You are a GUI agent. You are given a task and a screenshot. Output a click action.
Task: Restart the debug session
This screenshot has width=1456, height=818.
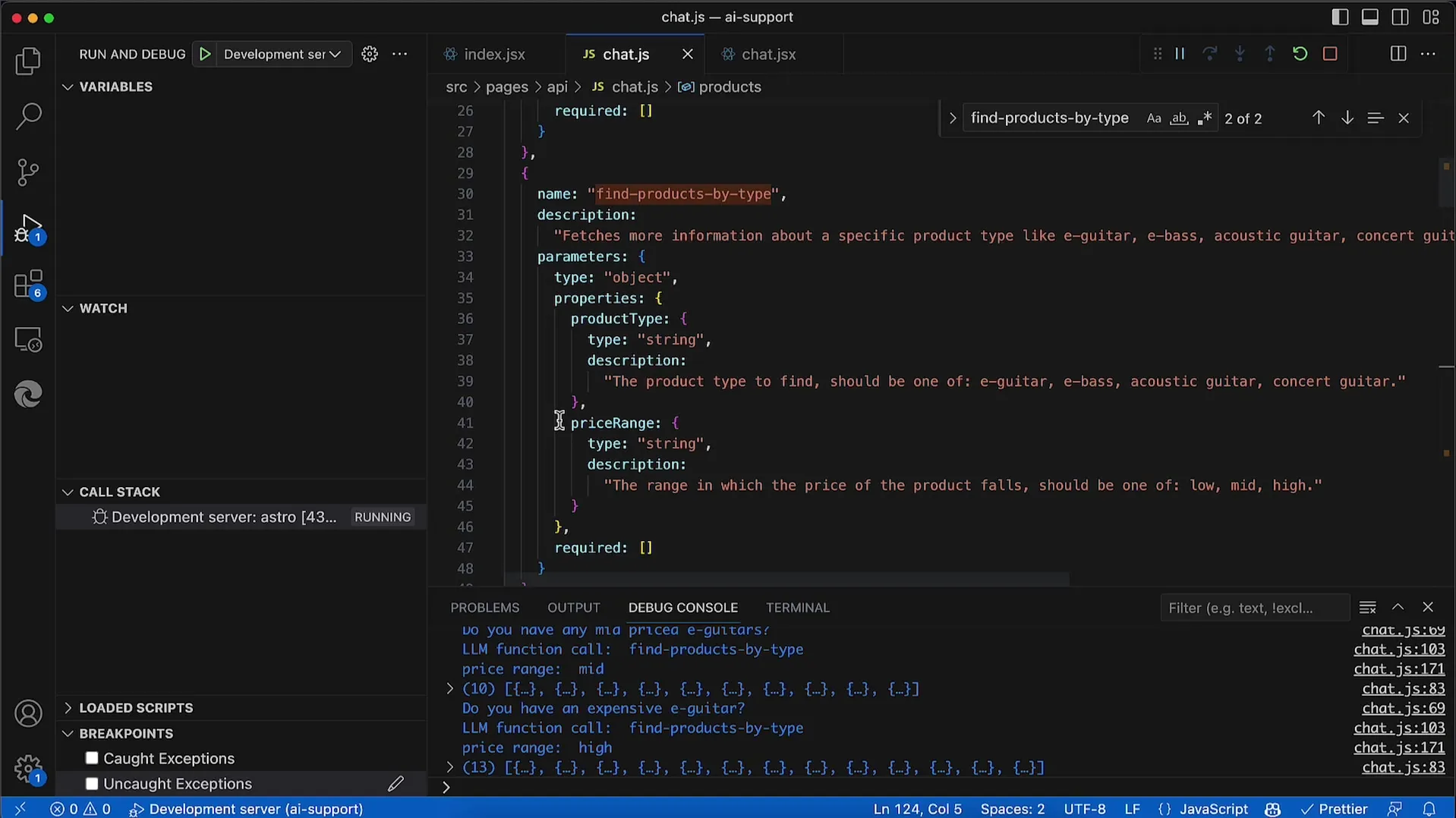1300,54
